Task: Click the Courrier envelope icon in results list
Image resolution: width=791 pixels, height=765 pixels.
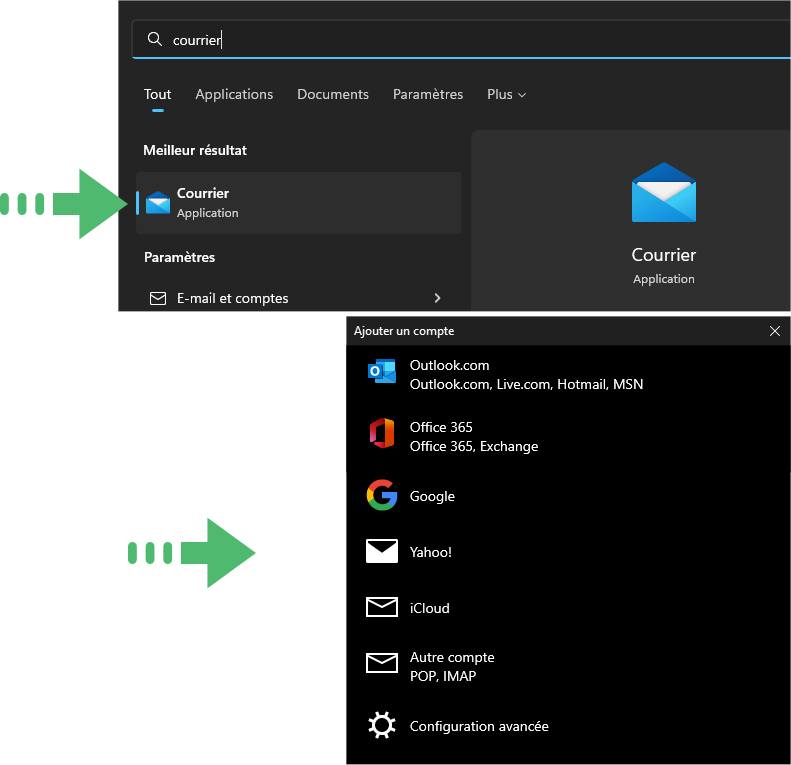Action: (x=158, y=203)
